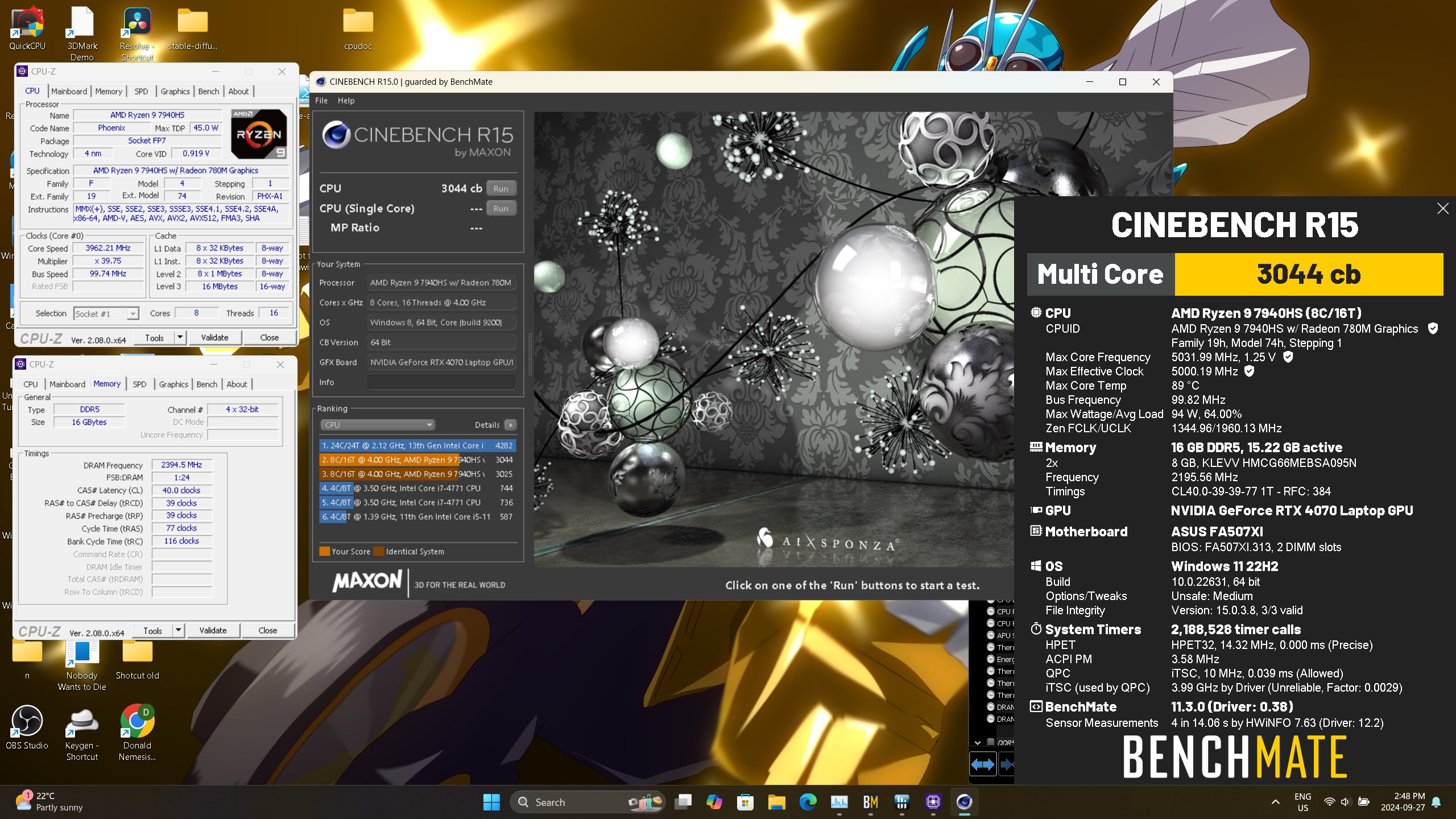This screenshot has width=1456, height=819.
Task: Open Bench tab in CPU-Z CPU window
Action: click(x=208, y=91)
